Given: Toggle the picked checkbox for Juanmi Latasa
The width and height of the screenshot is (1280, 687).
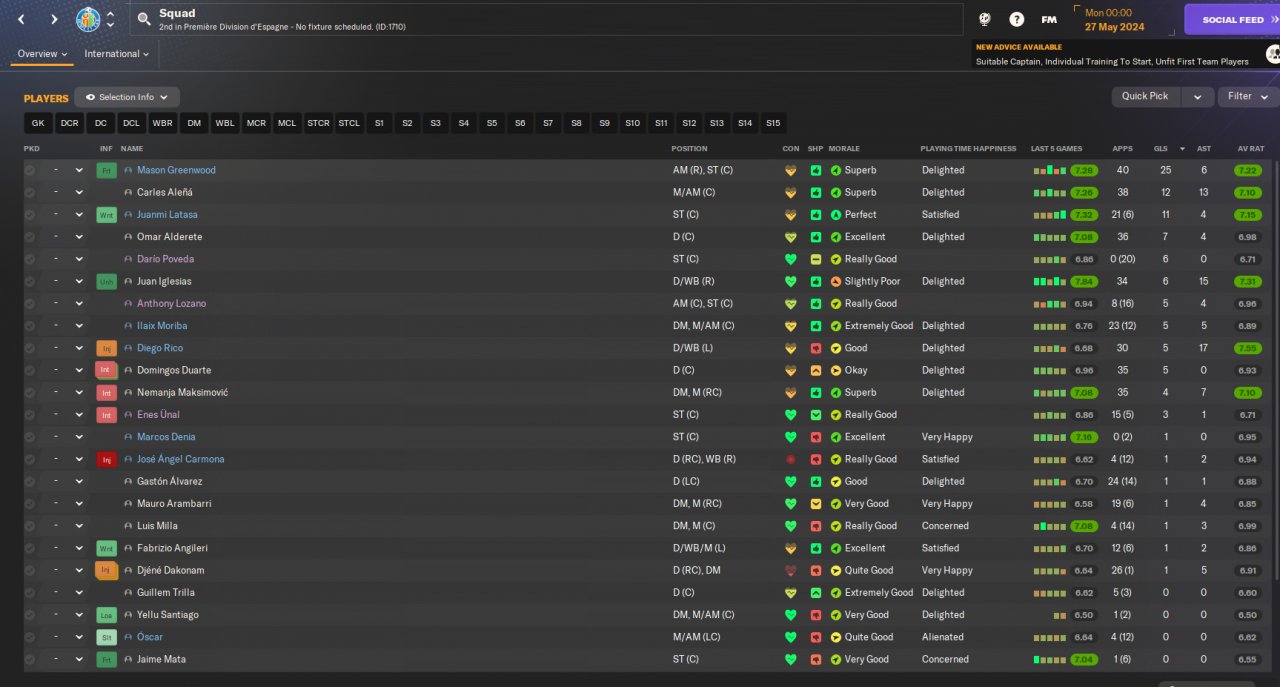Looking at the screenshot, I should (30, 215).
